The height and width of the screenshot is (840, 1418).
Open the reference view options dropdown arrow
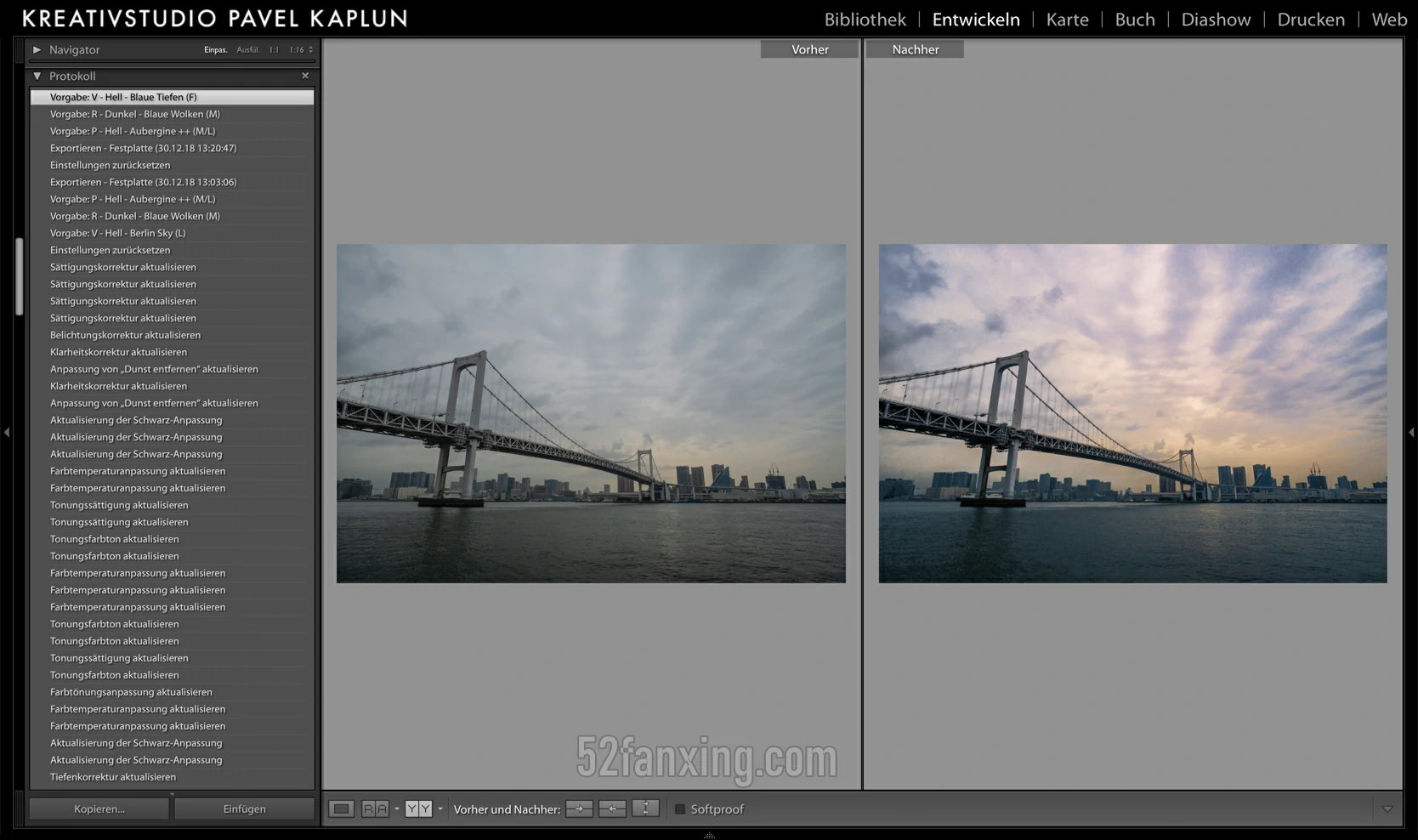[x=397, y=809]
